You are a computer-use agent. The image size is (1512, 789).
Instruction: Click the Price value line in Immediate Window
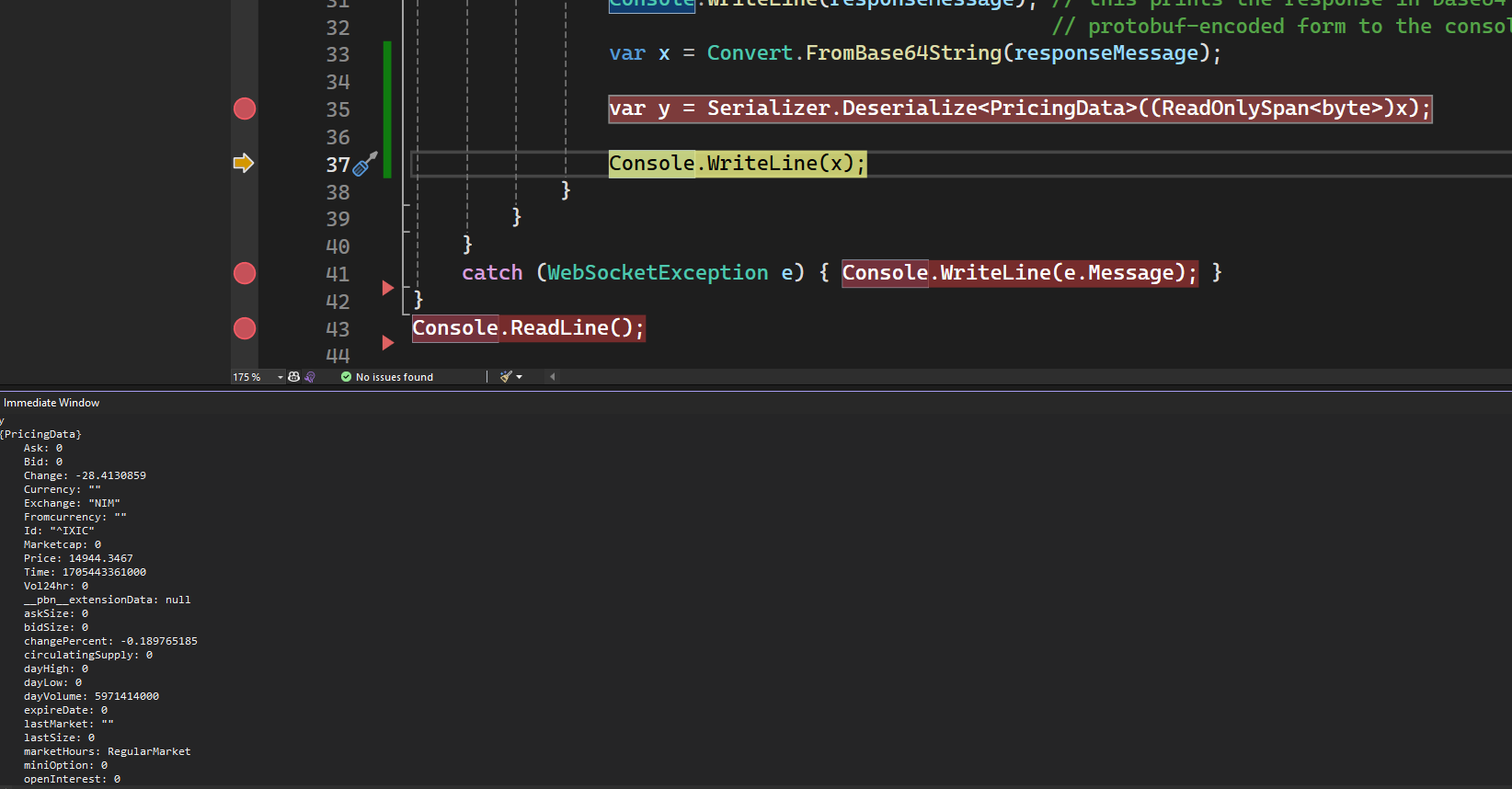pos(78,558)
